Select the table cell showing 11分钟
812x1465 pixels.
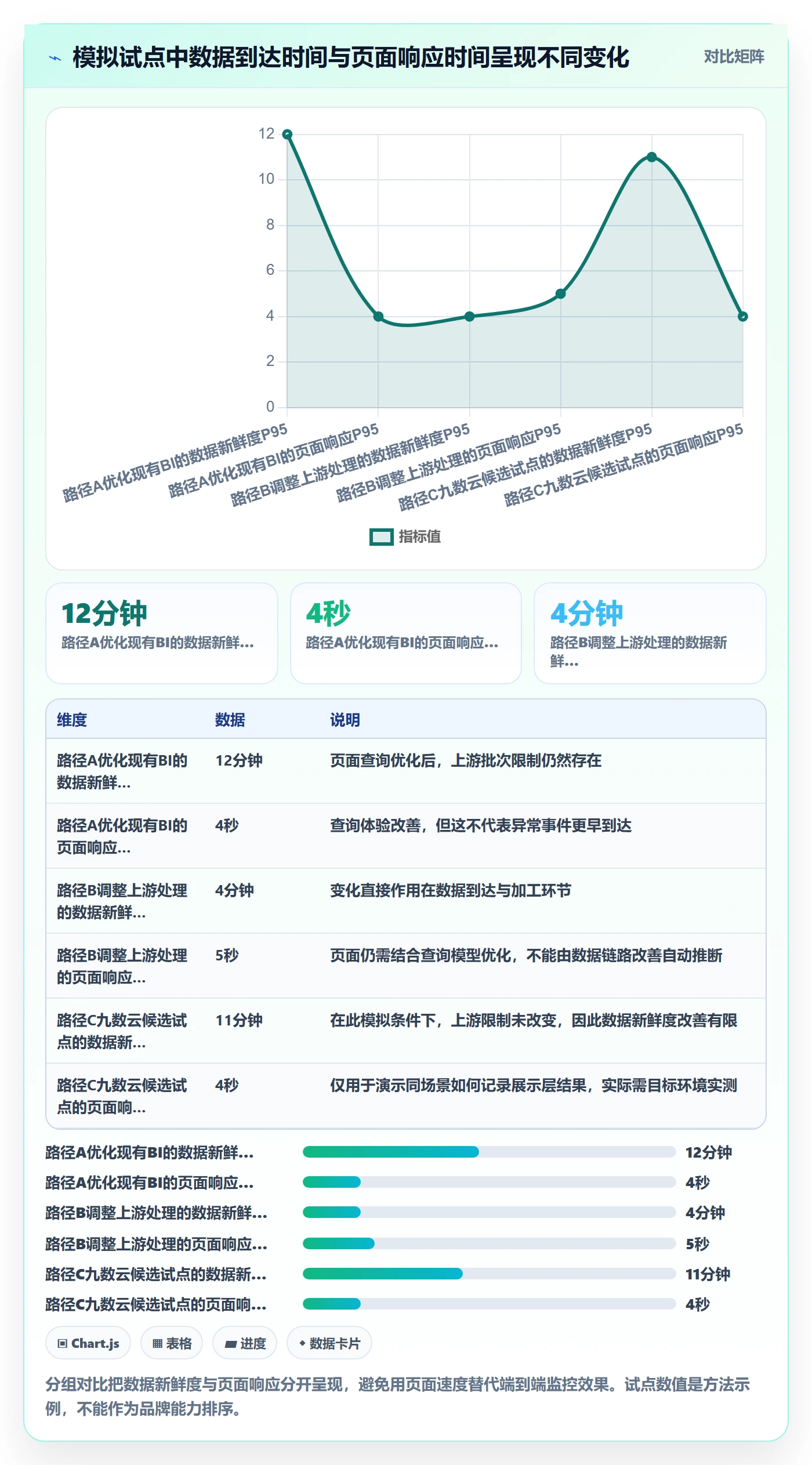tap(239, 1020)
